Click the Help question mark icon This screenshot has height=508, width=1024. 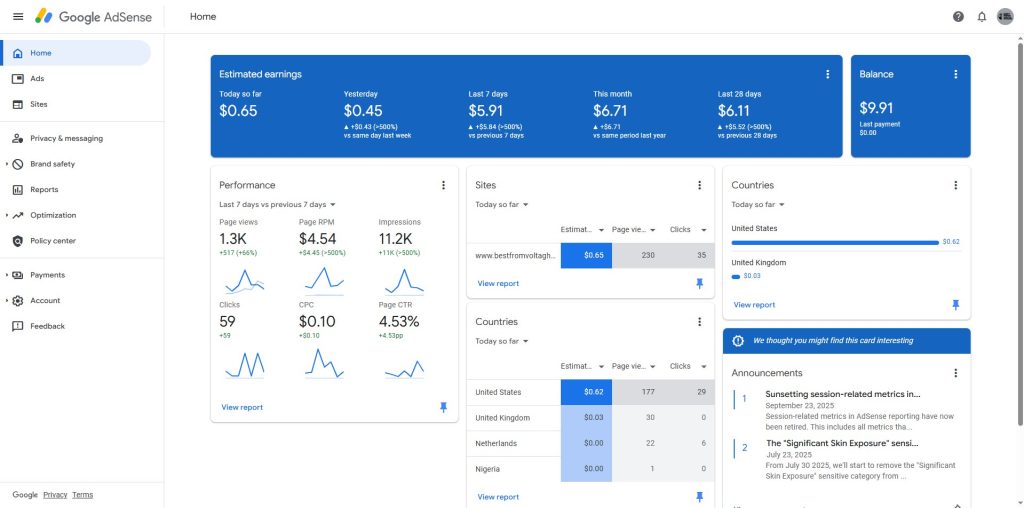[958, 17]
